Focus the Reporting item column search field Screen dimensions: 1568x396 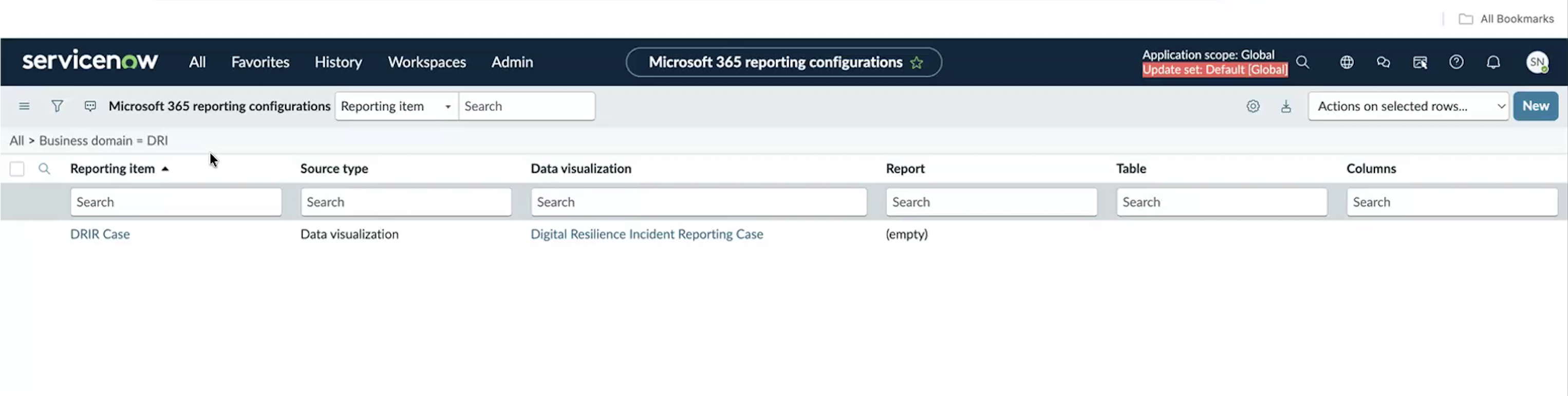pos(176,202)
